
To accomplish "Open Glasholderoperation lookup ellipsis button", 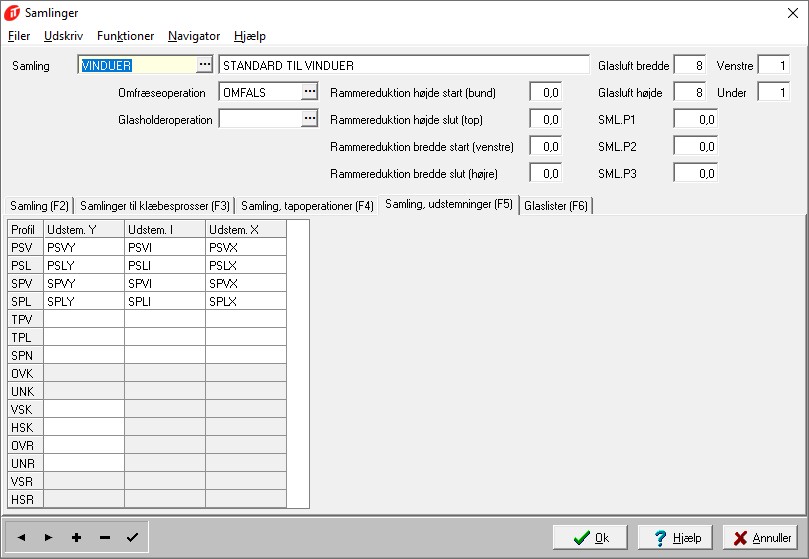I will click(310, 118).
